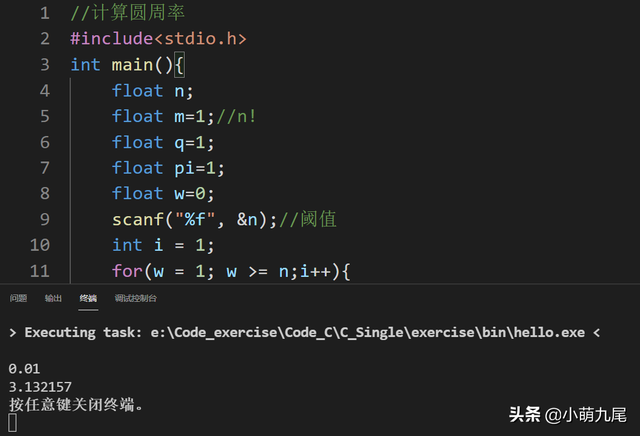
Task: Click line number 1 in the gutter
Action: pyautogui.click(x=45, y=14)
